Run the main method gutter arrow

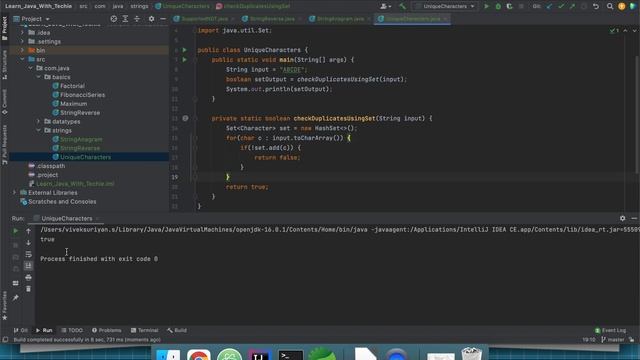click(x=184, y=60)
